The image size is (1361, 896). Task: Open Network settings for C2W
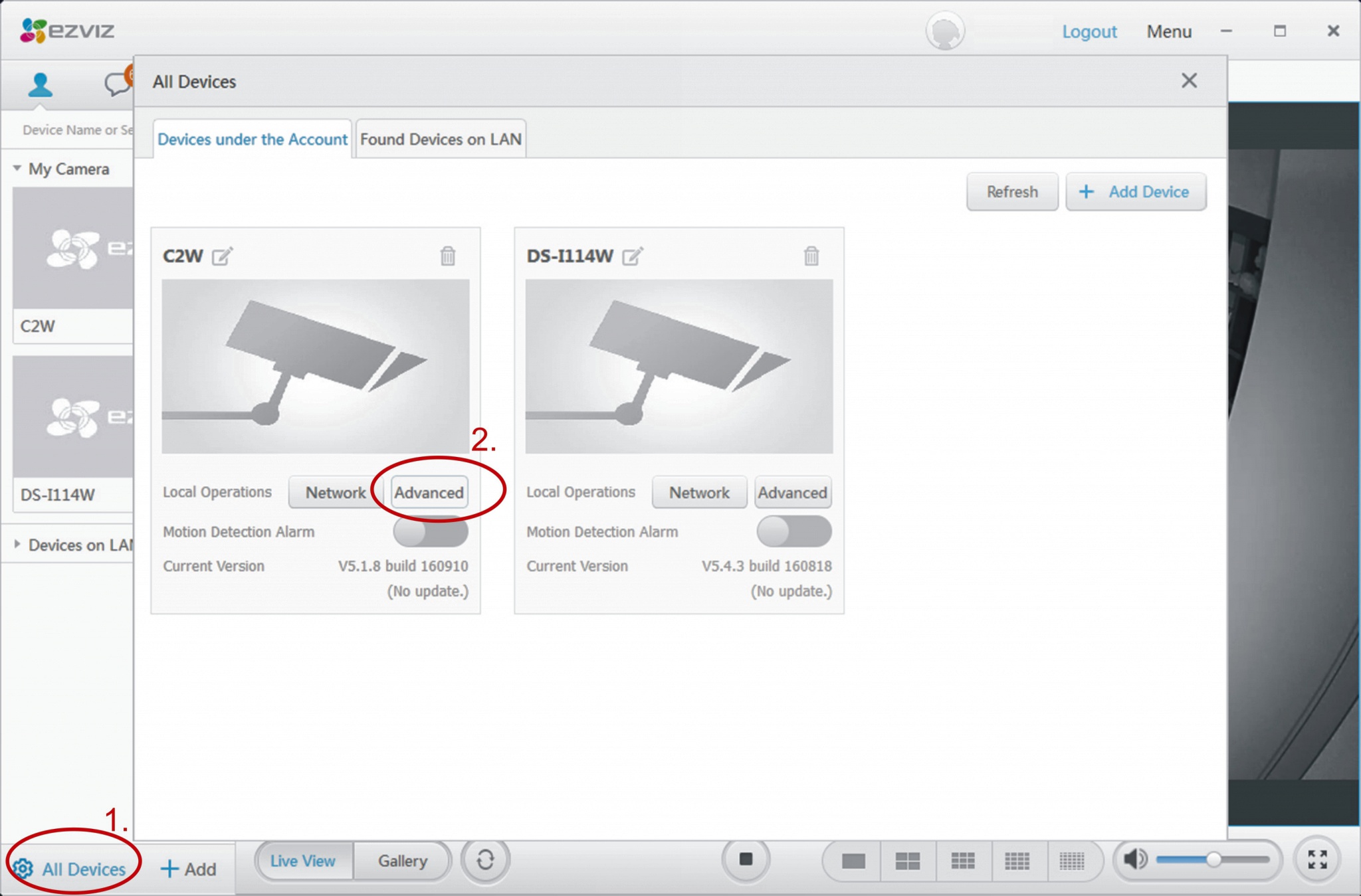point(336,493)
